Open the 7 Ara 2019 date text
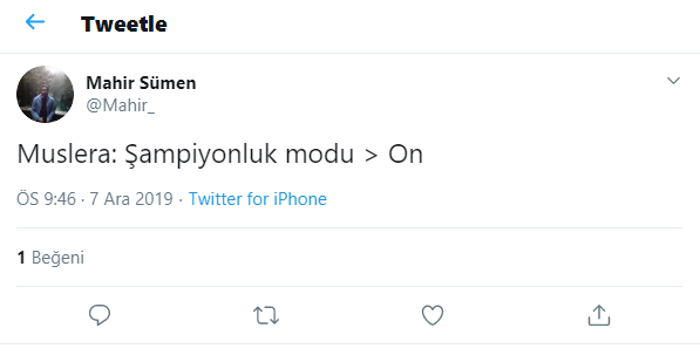 tap(131, 199)
